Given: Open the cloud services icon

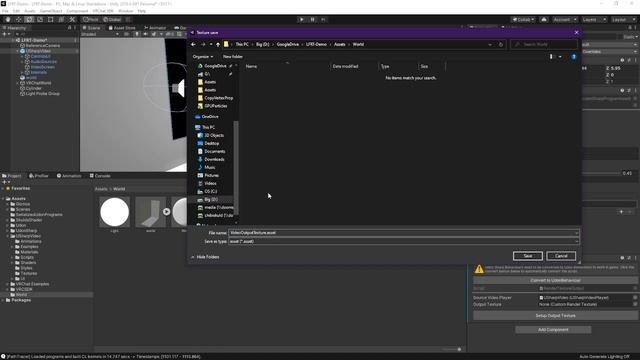Looking at the screenshot, I should [544, 20].
